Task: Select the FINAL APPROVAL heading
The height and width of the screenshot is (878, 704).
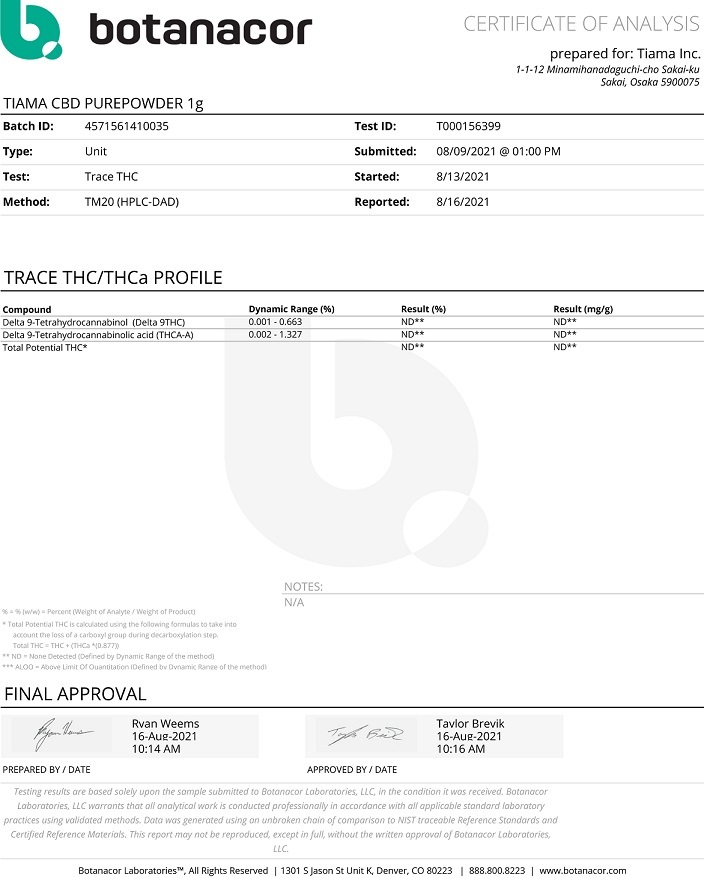Action: coord(75,694)
